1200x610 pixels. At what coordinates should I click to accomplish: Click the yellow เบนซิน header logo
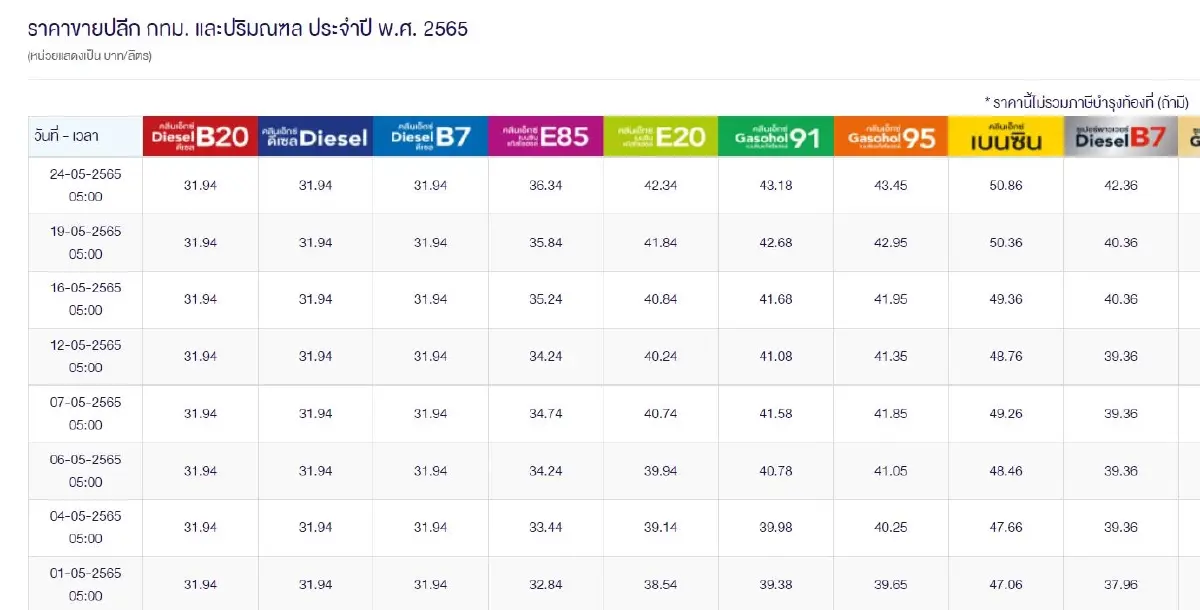1006,136
